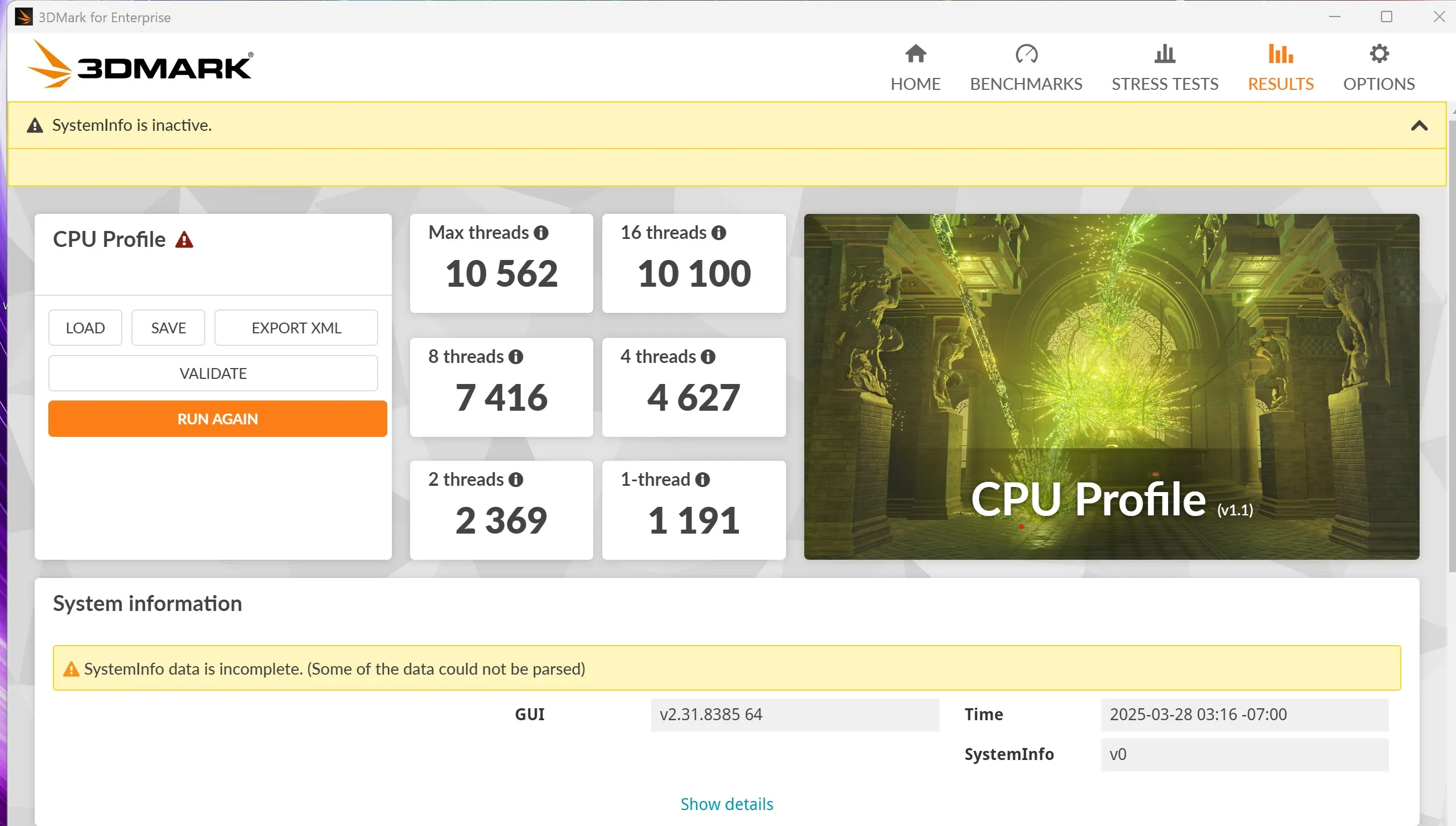
Task: Run the CPU Profile again
Action: pyautogui.click(x=218, y=419)
